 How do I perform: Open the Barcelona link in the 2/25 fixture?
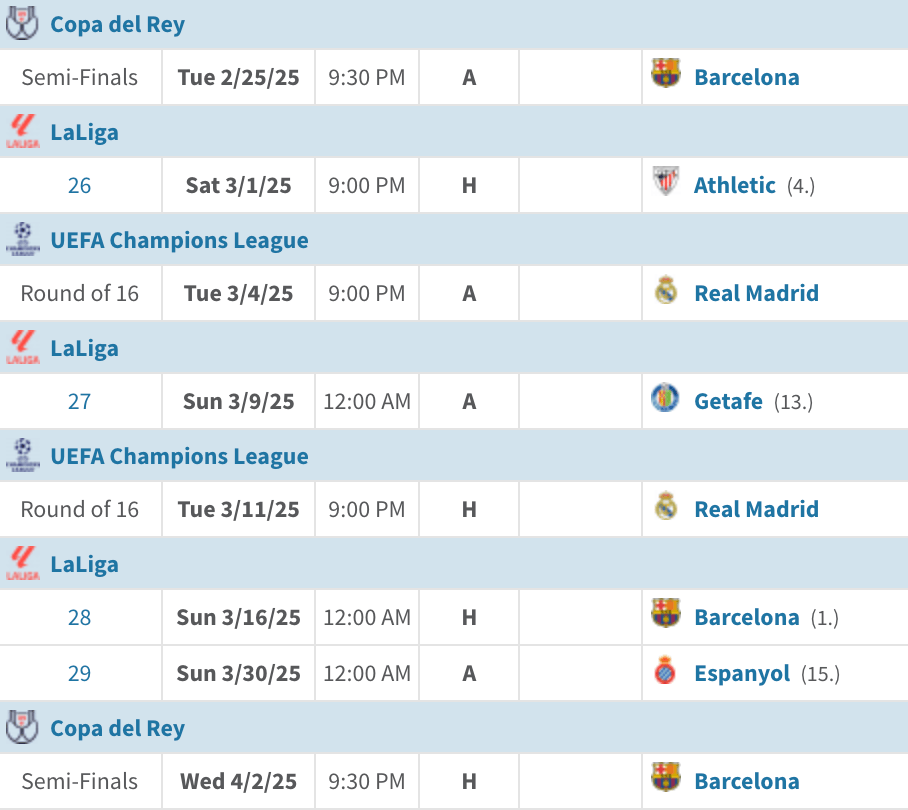(x=747, y=77)
